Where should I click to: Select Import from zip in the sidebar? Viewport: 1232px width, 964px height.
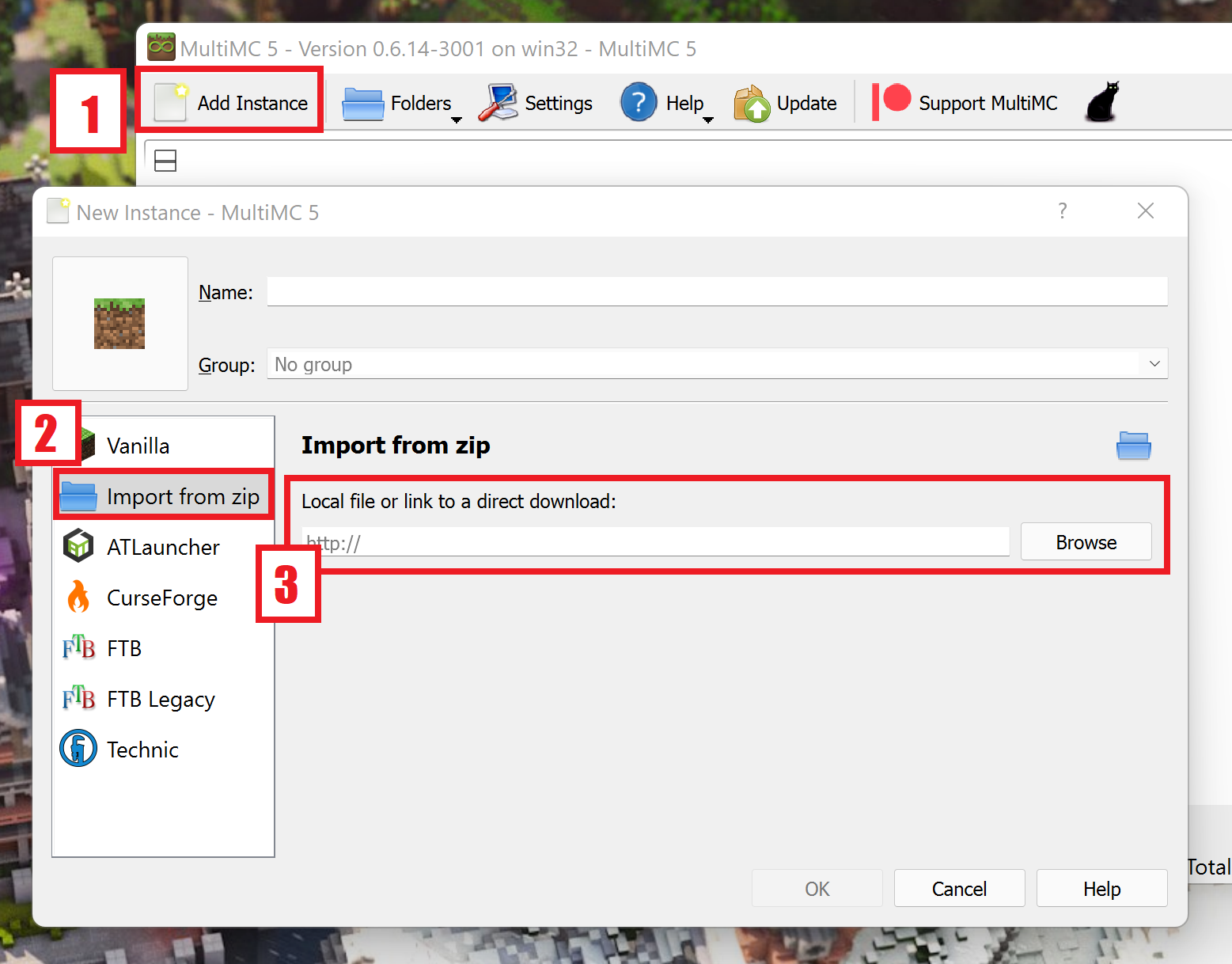pos(162,495)
